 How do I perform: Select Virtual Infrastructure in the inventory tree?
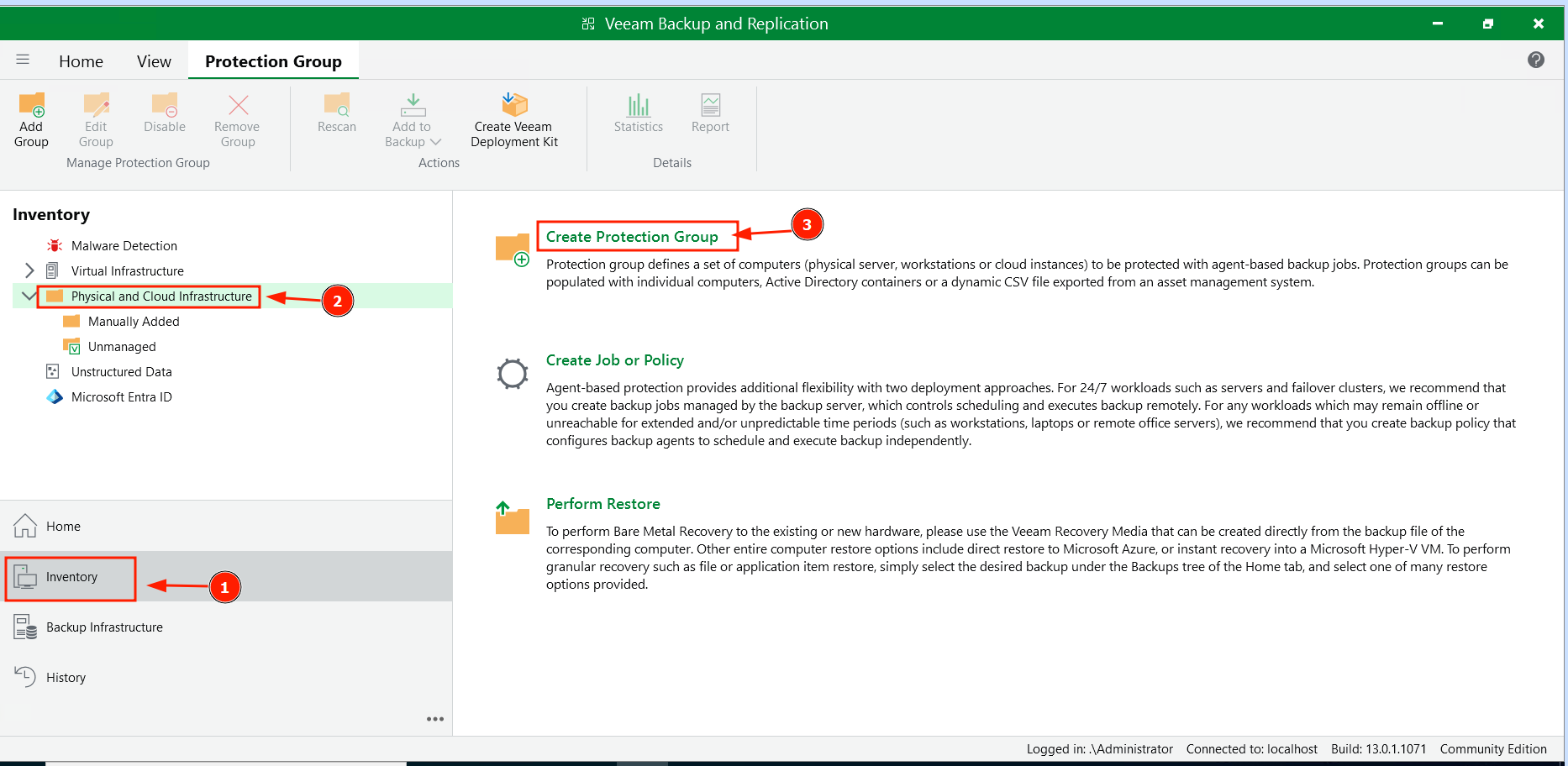point(128,270)
